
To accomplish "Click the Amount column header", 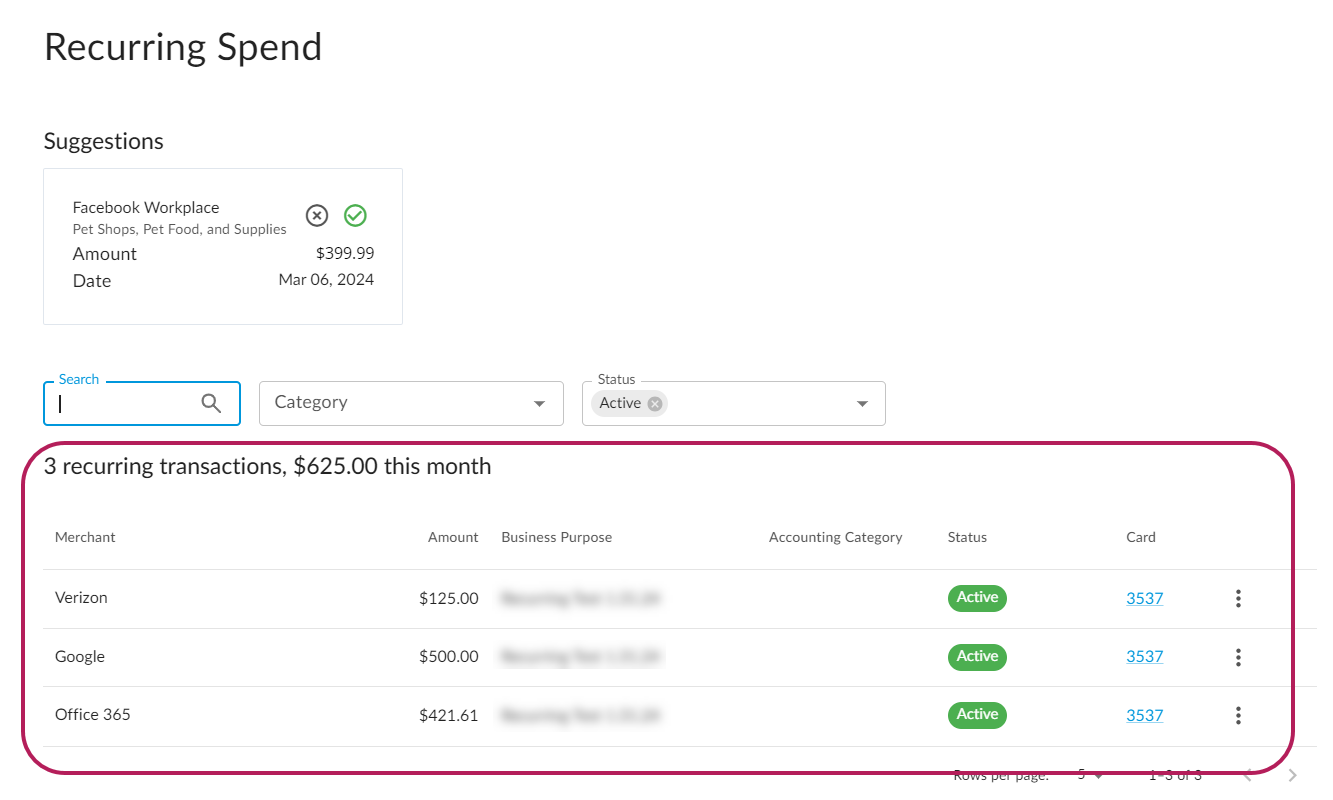I will pos(453,537).
